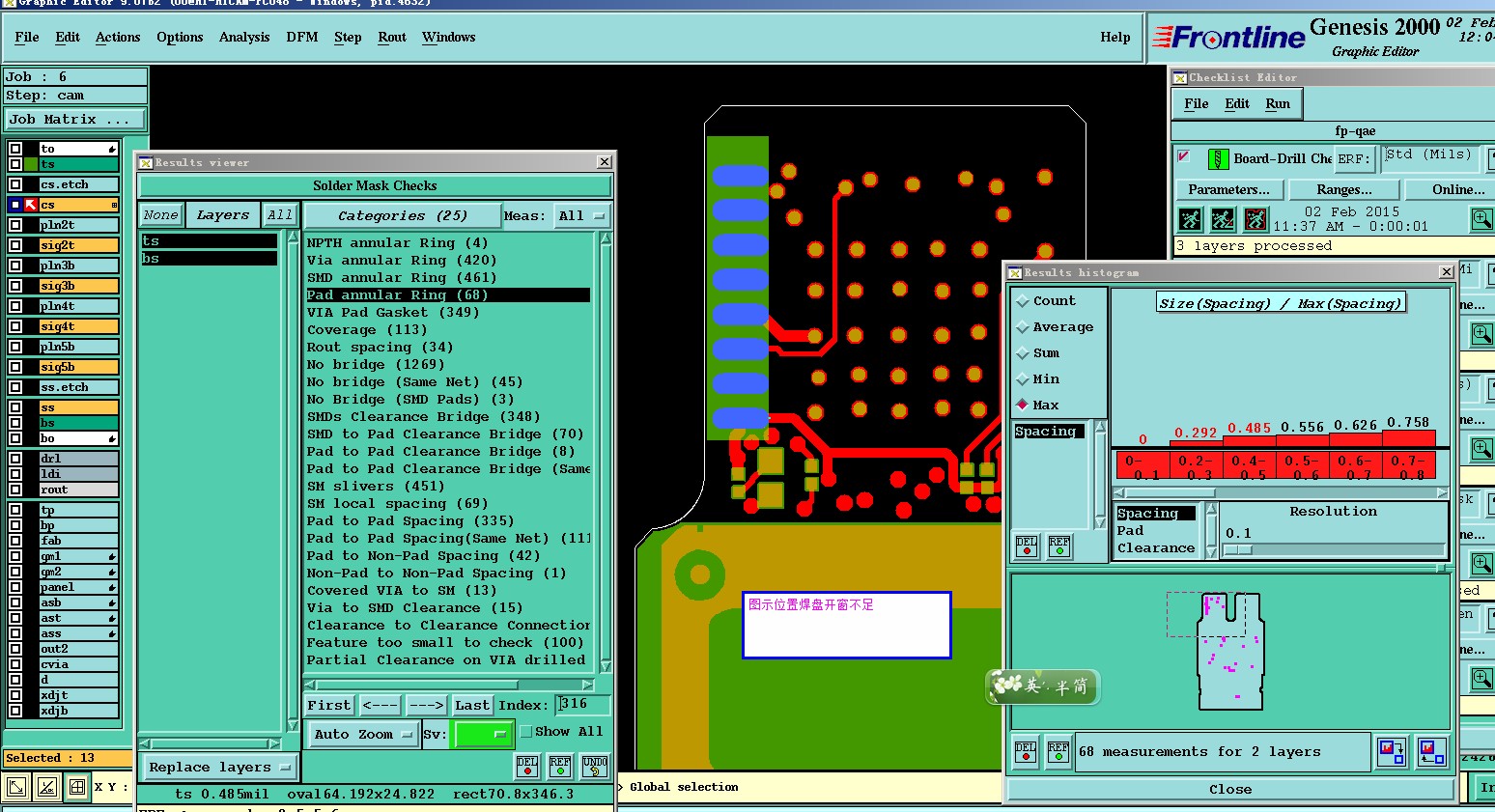Click the Frontline logo

(x=1229, y=38)
